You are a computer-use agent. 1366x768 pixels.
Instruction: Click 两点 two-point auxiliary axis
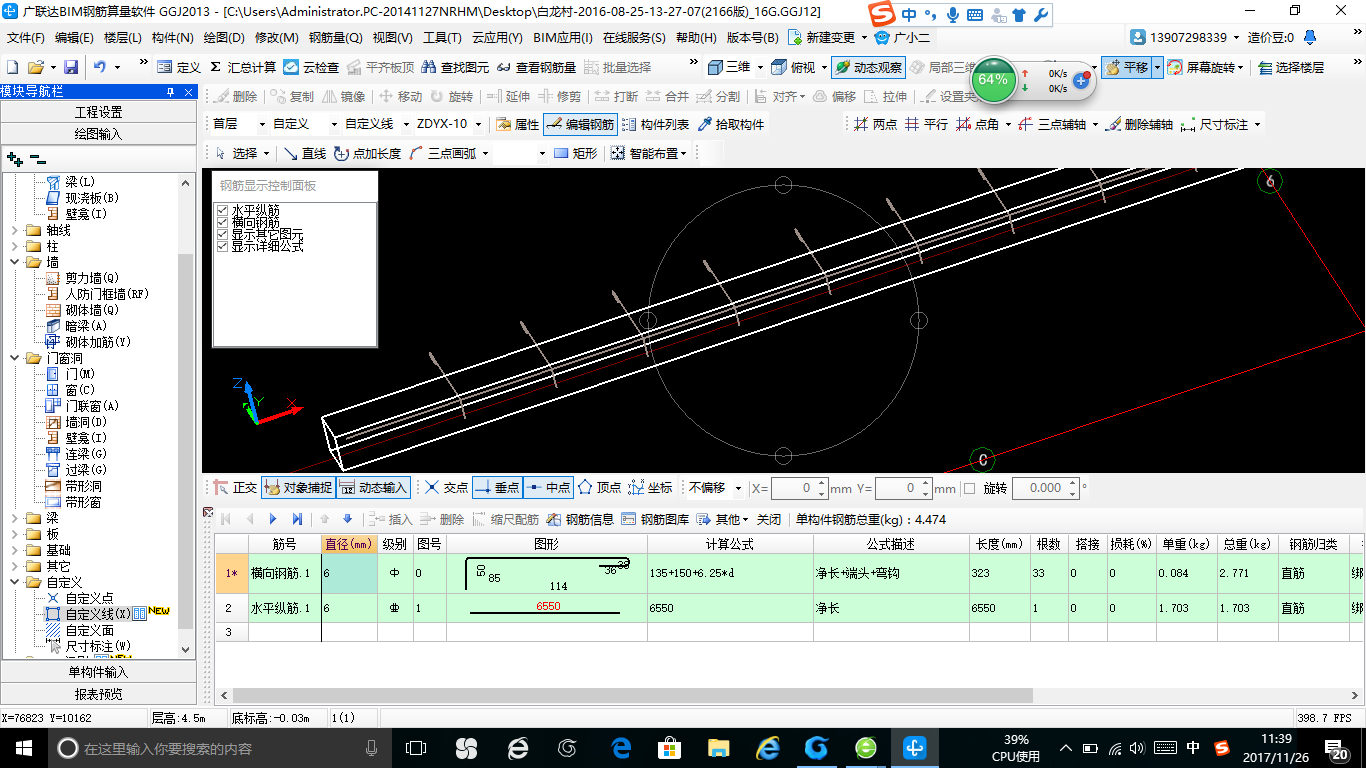[x=875, y=125]
